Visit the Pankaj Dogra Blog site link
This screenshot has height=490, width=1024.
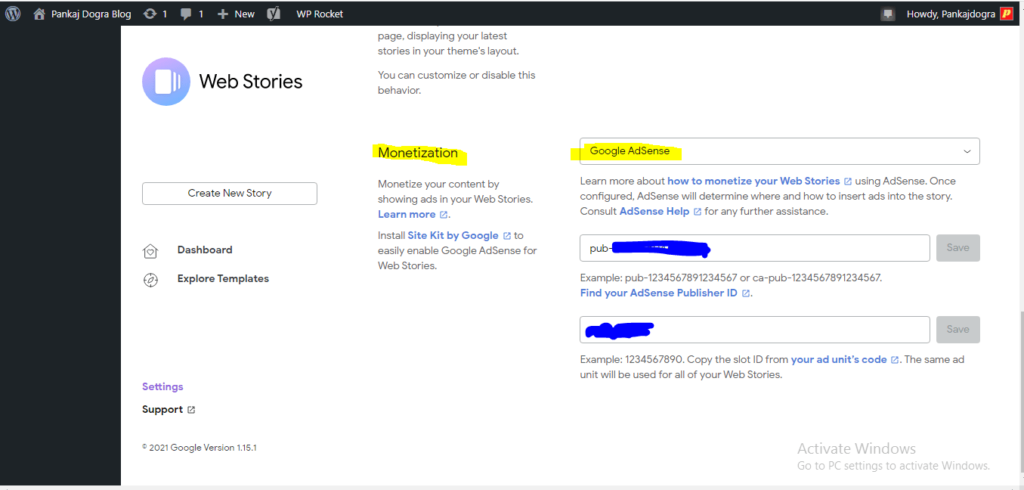coord(82,14)
